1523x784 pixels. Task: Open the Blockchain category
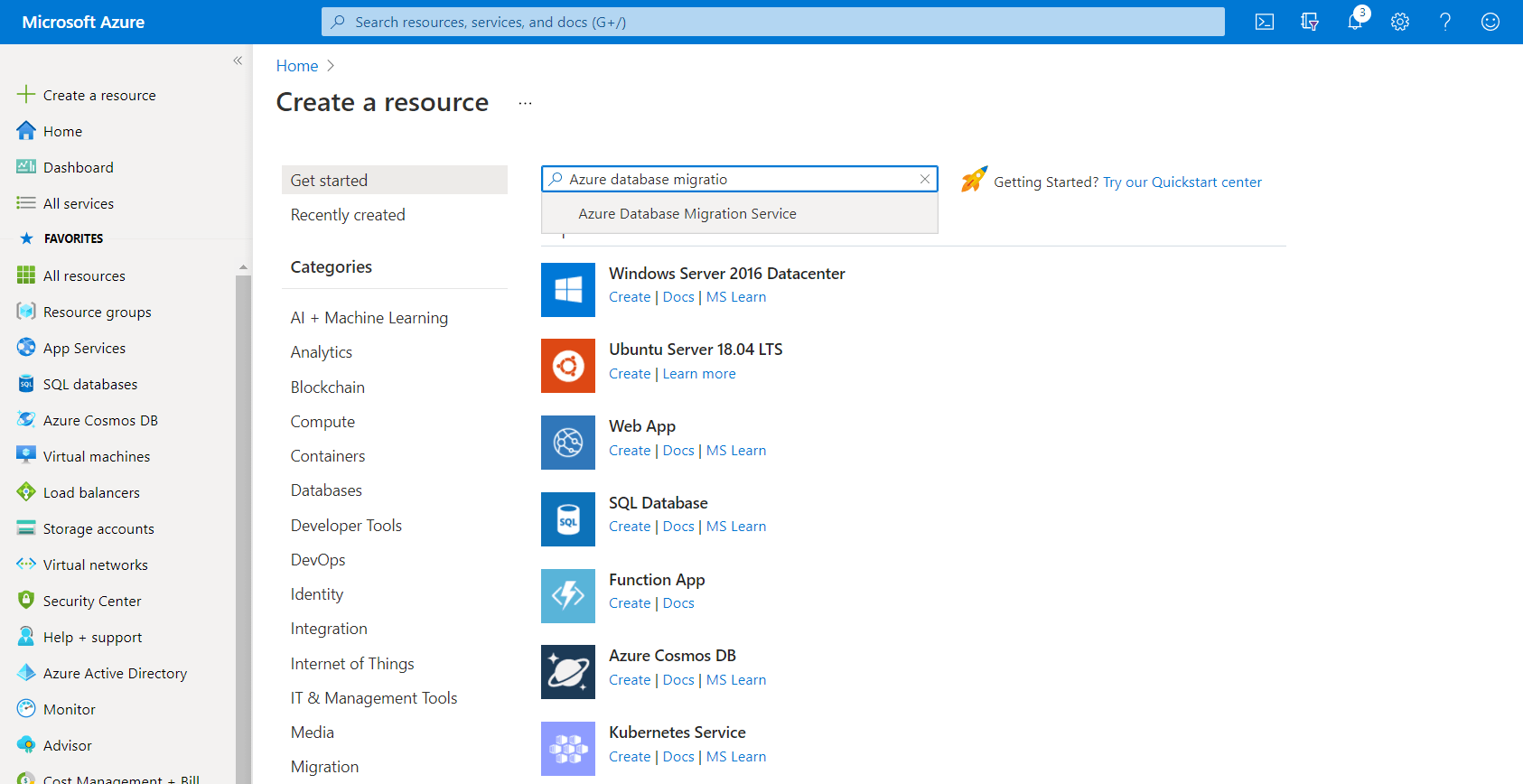tap(328, 387)
